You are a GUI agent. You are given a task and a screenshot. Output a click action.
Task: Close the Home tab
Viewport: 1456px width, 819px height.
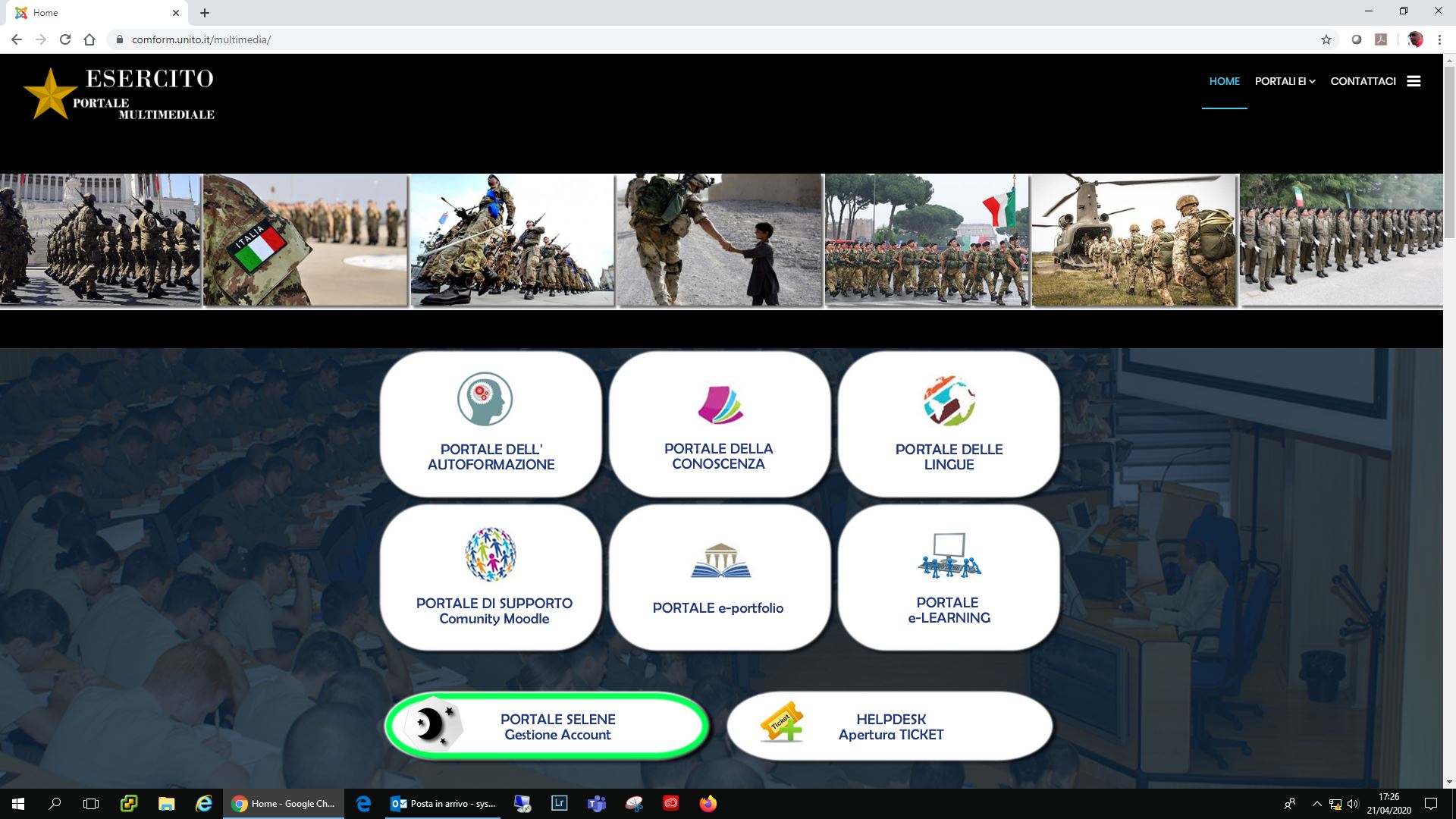tap(176, 13)
